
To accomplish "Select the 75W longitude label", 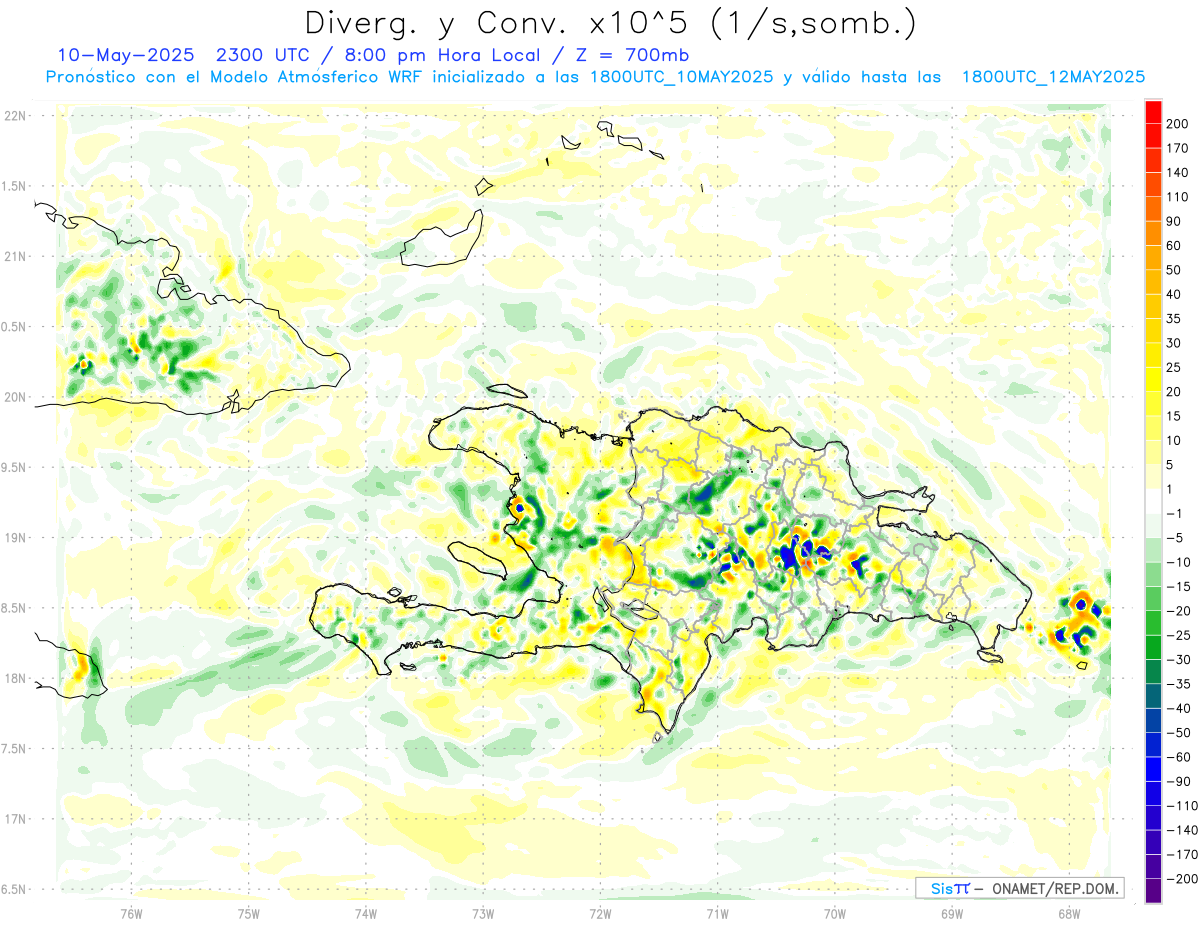I will 248,913.
